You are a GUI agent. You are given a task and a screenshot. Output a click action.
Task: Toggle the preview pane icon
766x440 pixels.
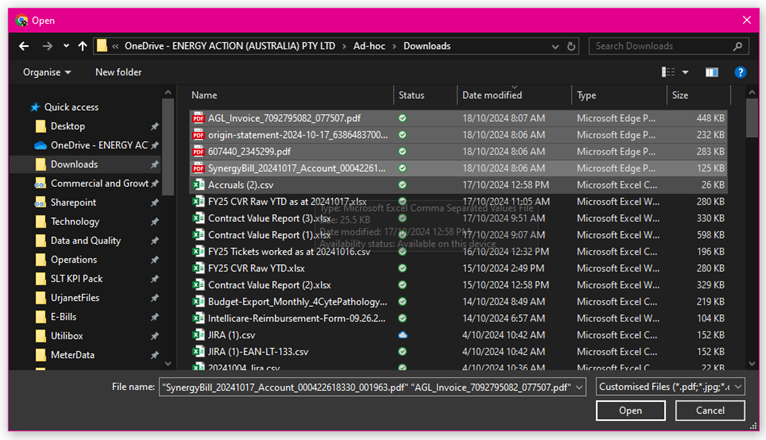click(x=712, y=72)
